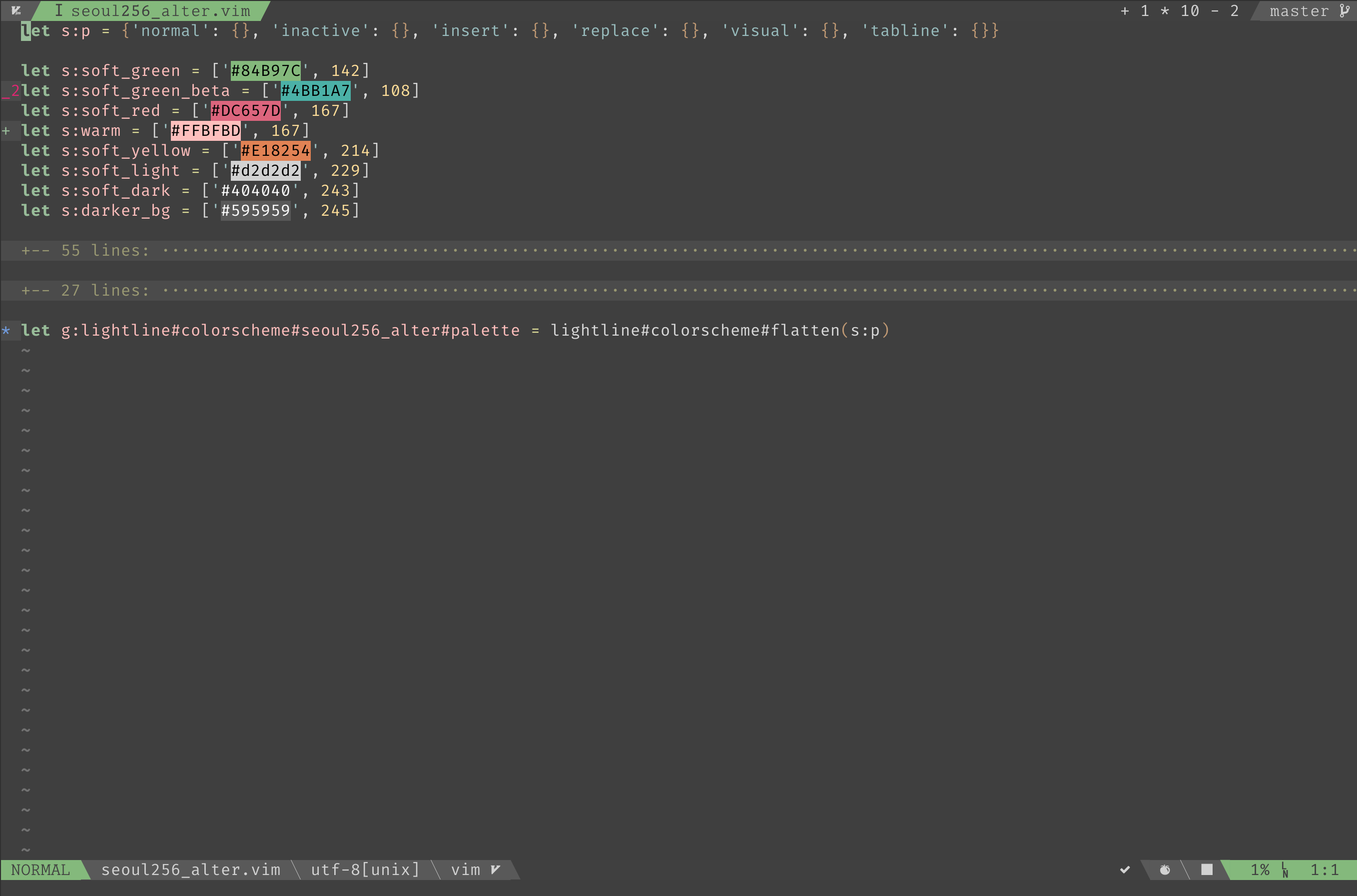Click the linter checkmark status icon

[1124, 870]
